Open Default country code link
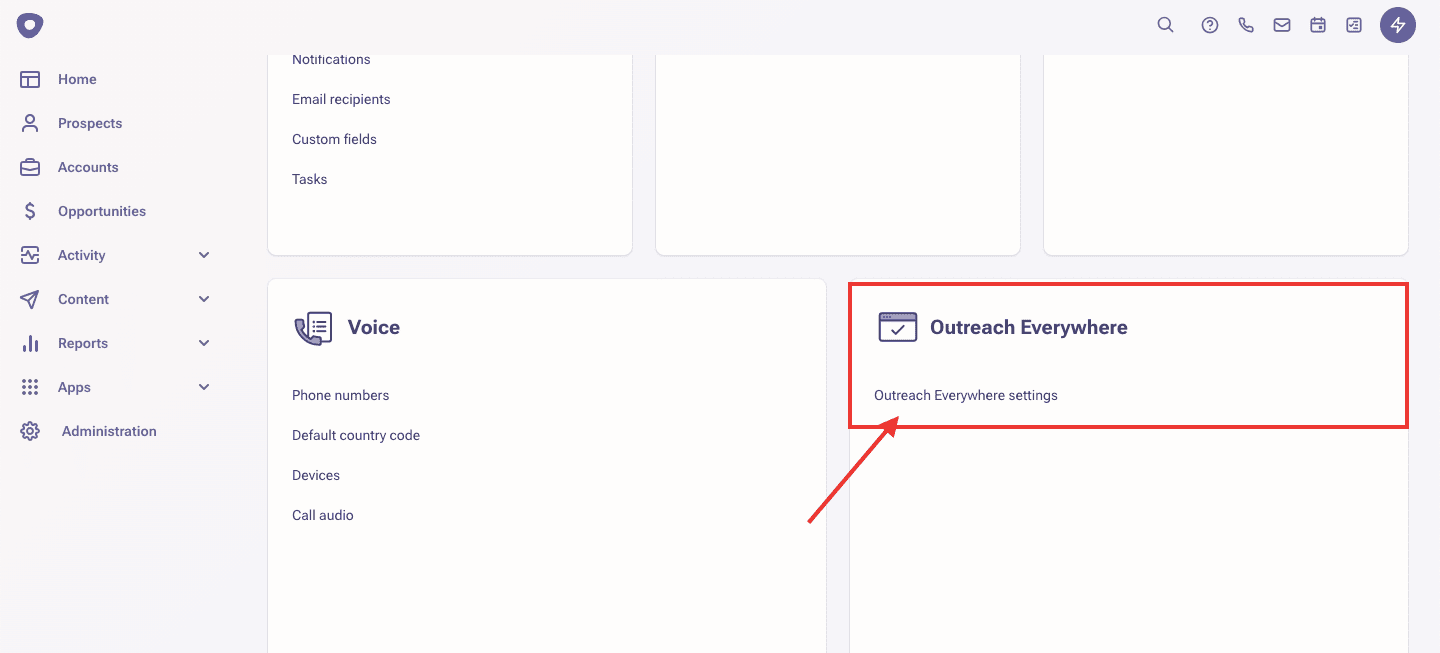This screenshot has height=653, width=1440. (x=356, y=435)
